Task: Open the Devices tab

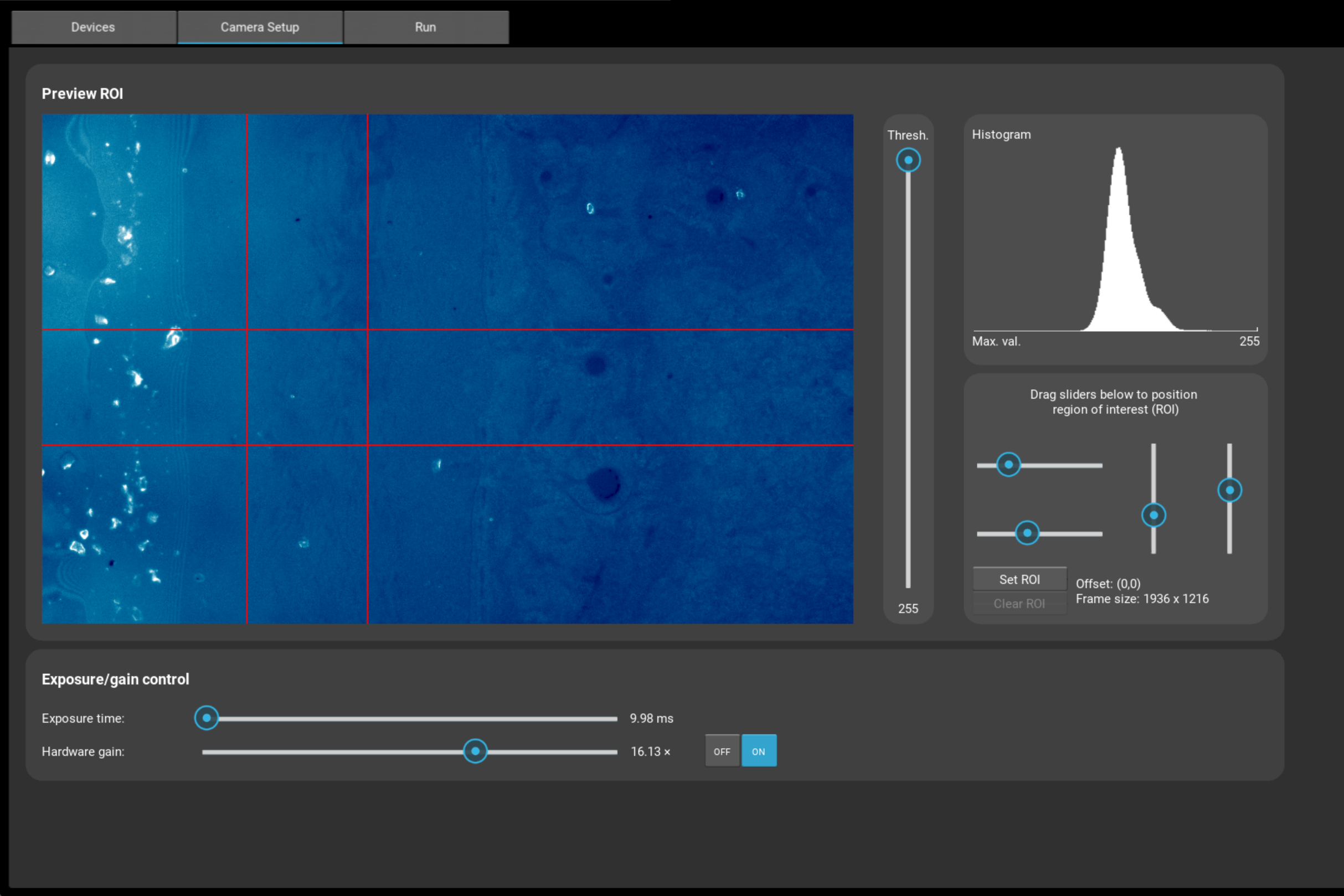Action: pyautogui.click(x=93, y=27)
